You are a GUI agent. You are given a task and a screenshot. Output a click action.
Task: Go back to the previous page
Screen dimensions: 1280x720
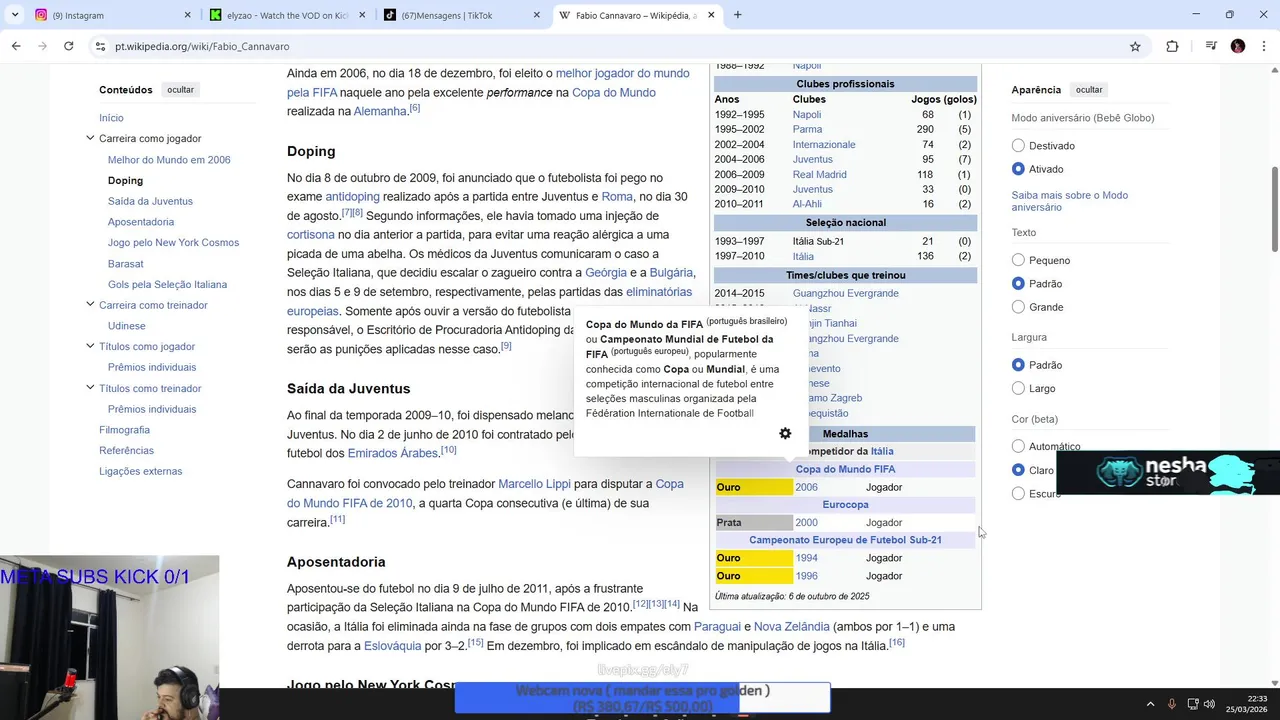pos(16,46)
